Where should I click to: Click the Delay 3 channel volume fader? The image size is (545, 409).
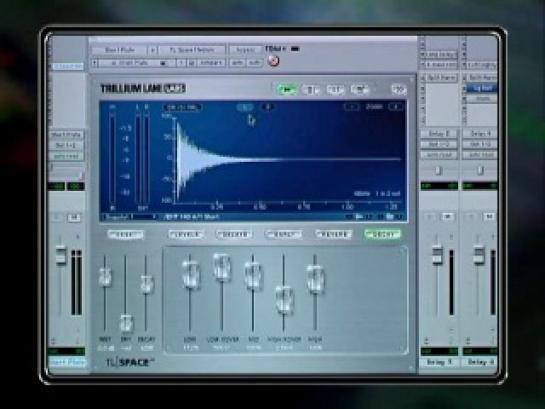click(x=438, y=255)
